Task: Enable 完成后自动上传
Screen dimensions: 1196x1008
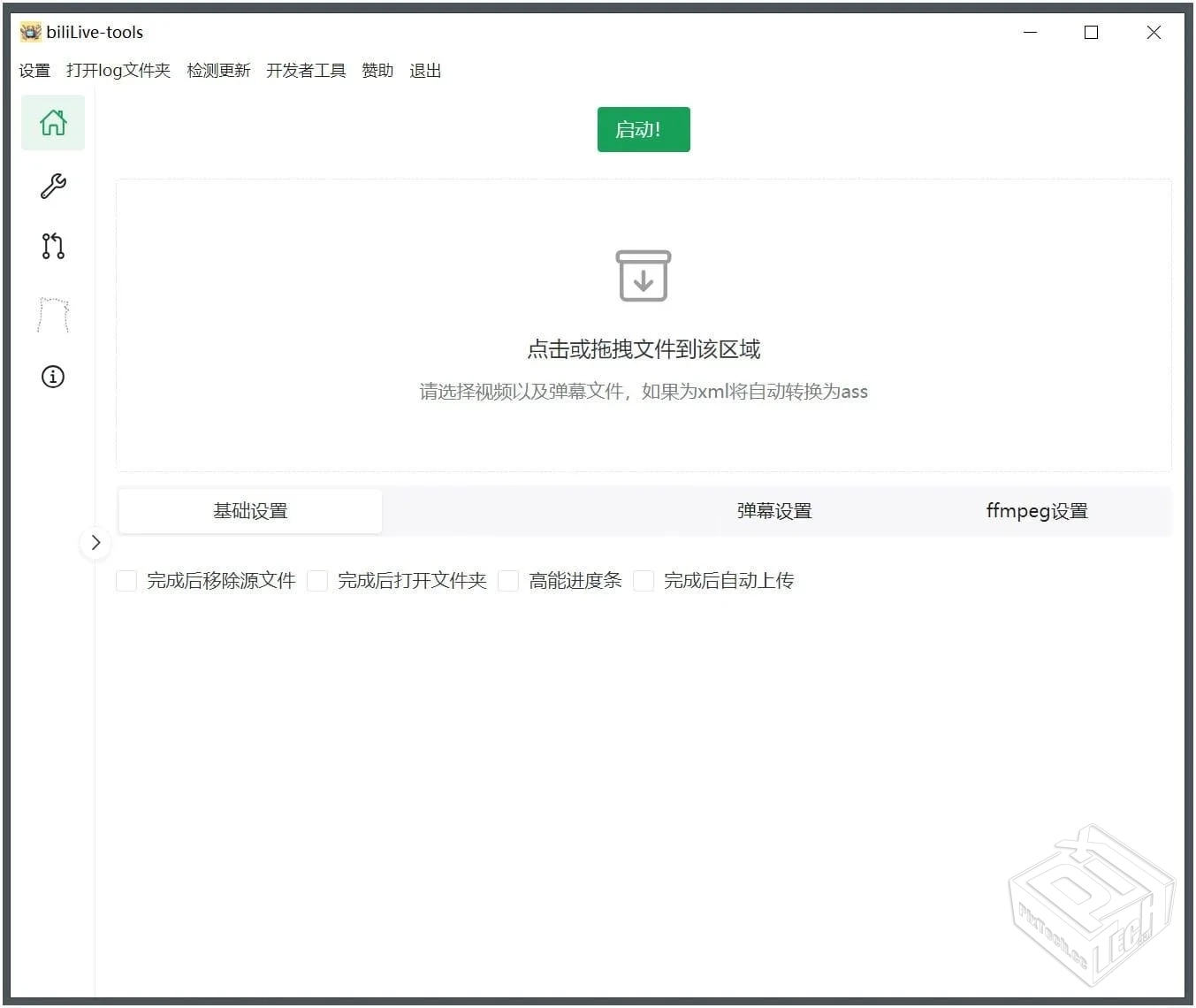Action: click(643, 580)
